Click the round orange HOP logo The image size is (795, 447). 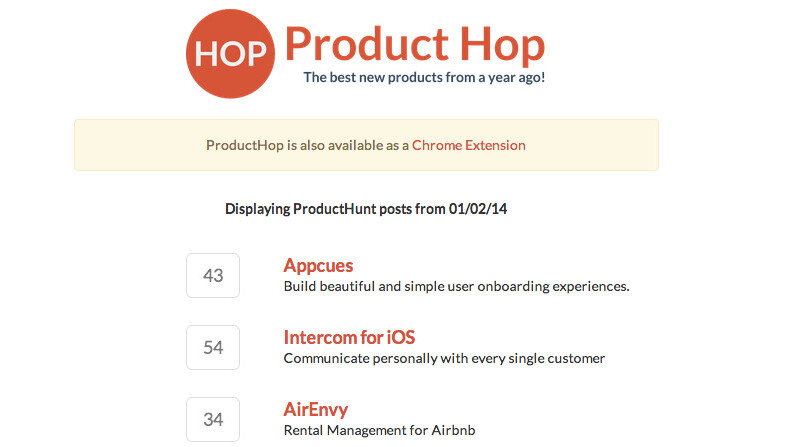(231, 53)
